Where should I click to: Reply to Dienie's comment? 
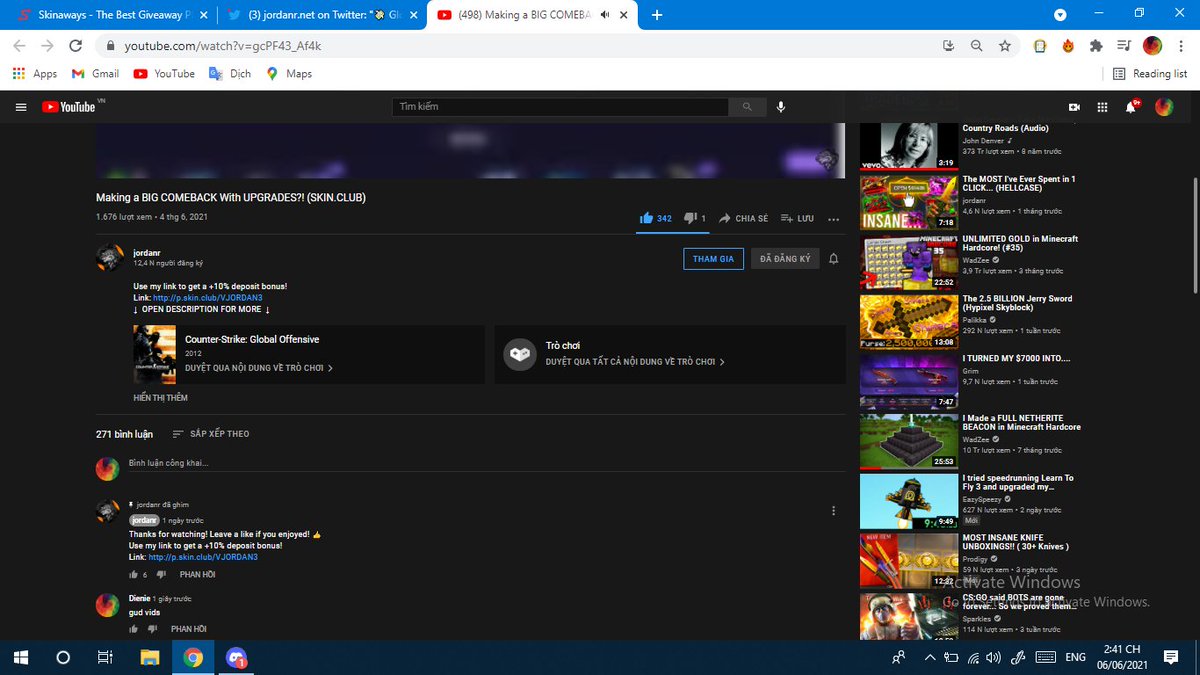(x=188, y=629)
